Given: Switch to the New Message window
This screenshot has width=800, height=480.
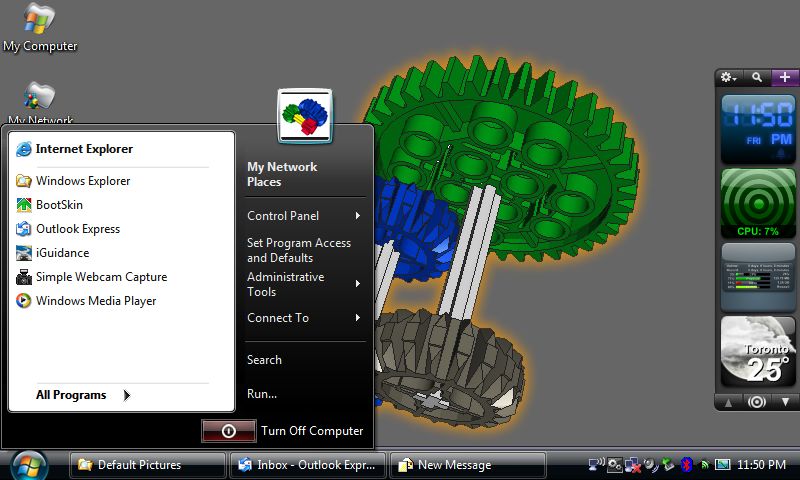Looking at the screenshot, I should (x=468, y=465).
